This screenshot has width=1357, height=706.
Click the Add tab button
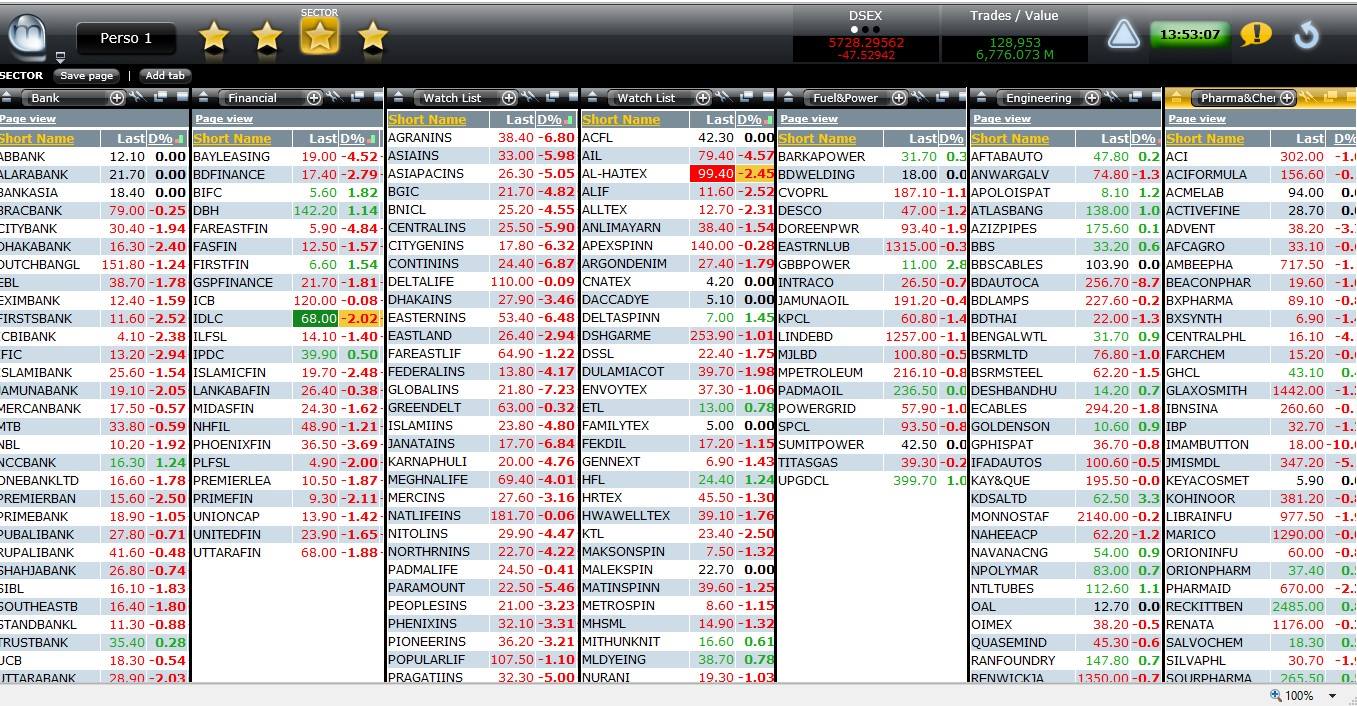tap(164, 75)
